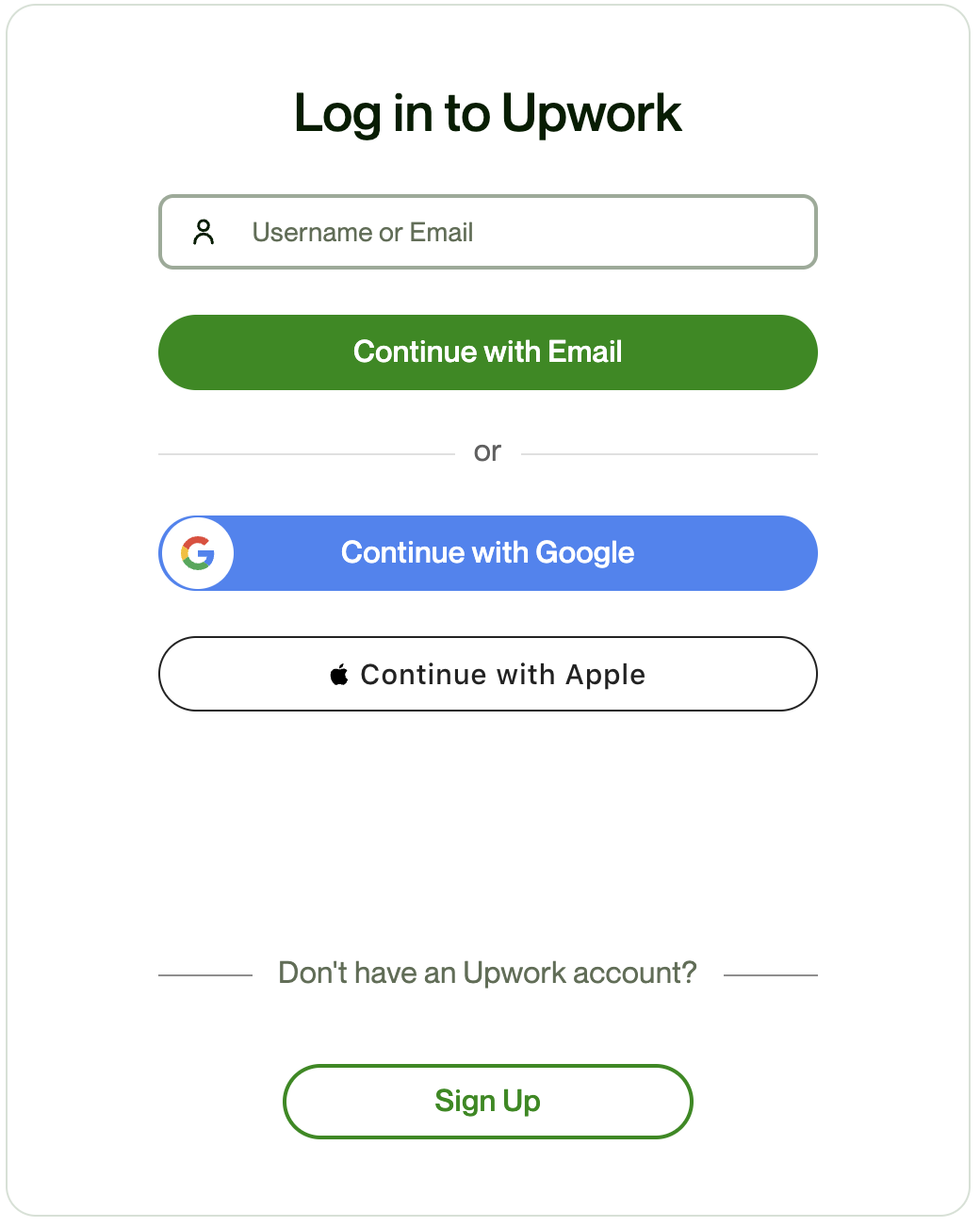
Task: Click the green outlined Sign Up button
Action: 488,1101
